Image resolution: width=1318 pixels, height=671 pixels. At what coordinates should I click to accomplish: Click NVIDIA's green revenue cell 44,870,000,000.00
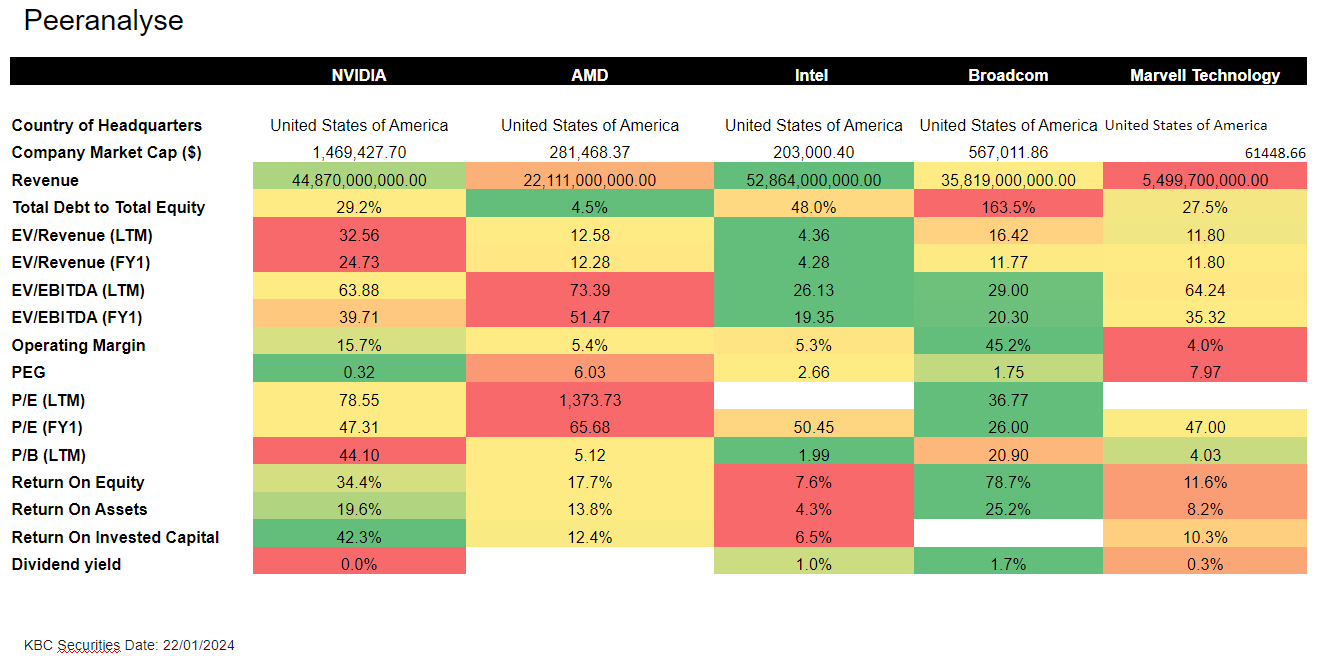tap(359, 180)
